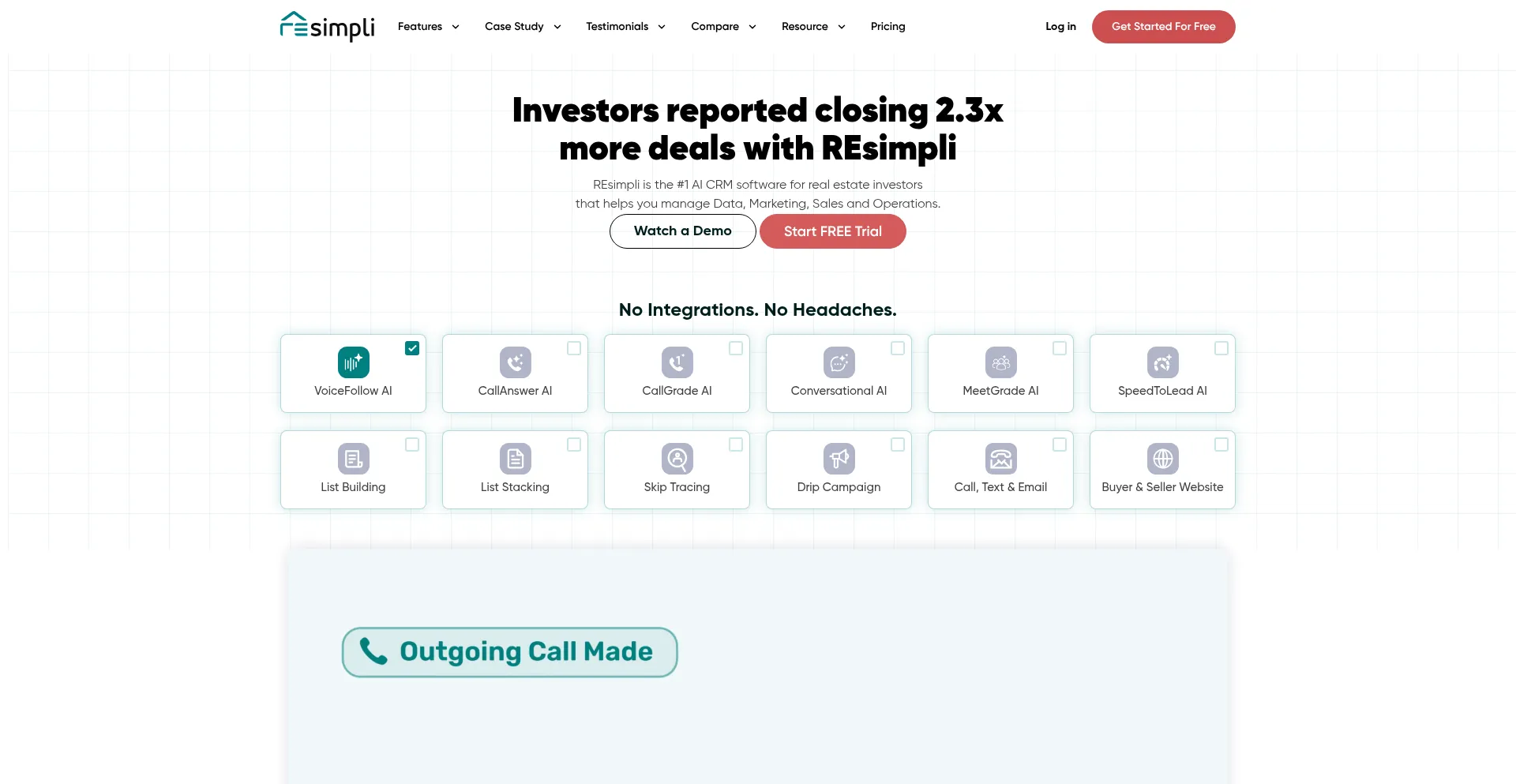Click Get Started For Free button
This screenshot has height=784, width=1516.
[x=1164, y=27]
